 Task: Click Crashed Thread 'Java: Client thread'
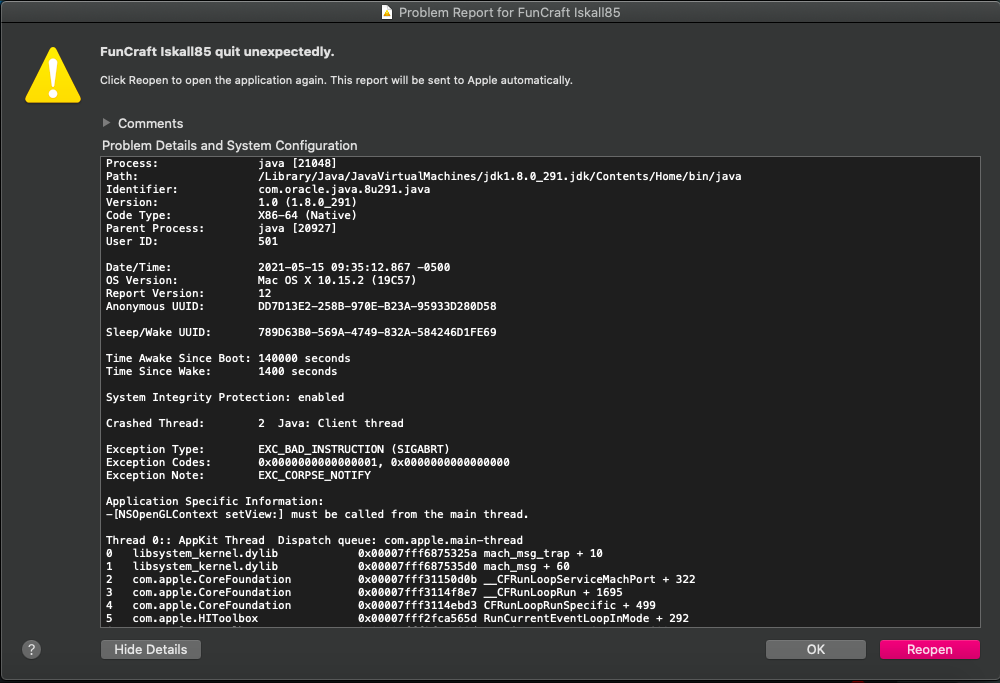point(341,423)
